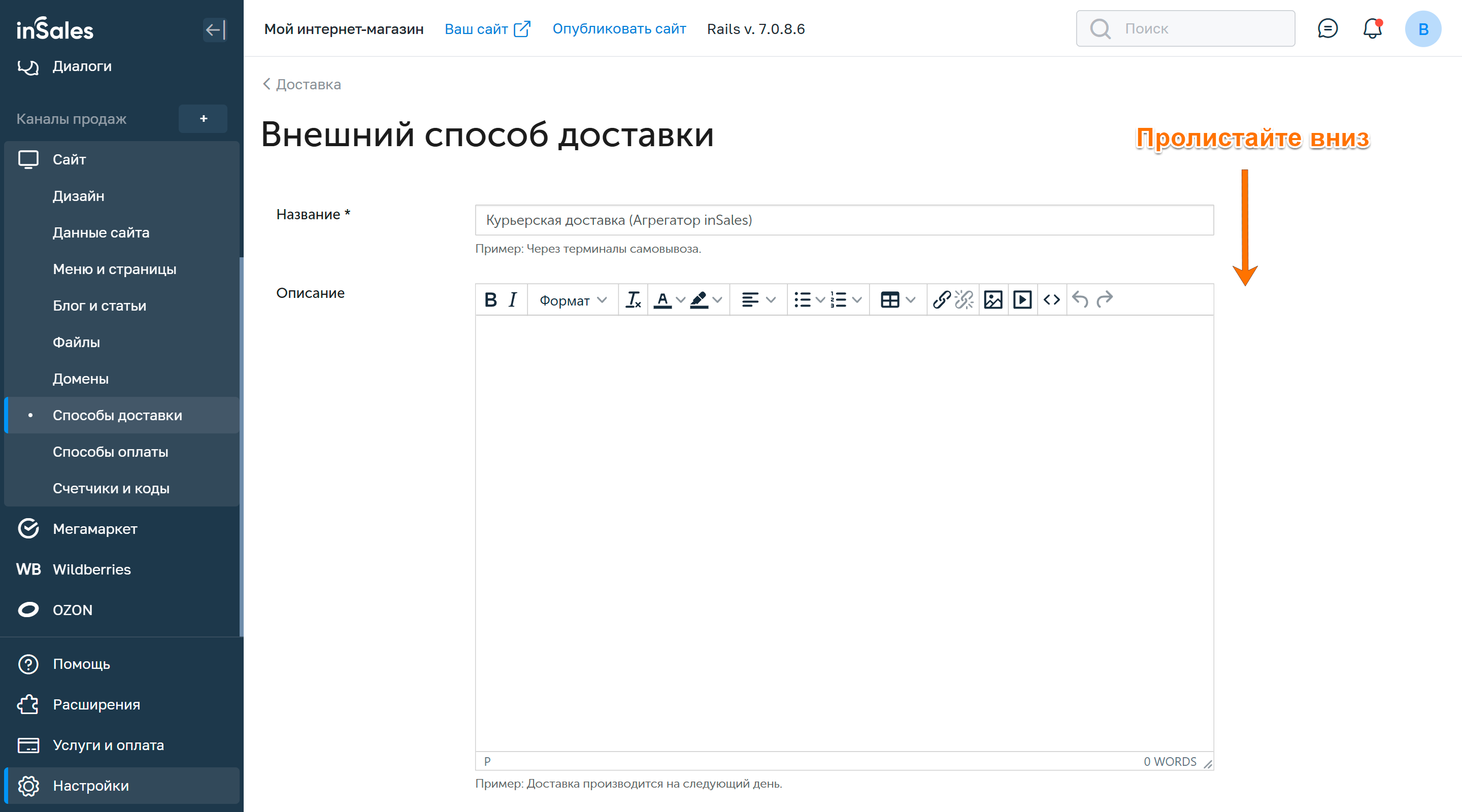Expand bullet list style dropdown
The image size is (1462, 812).
819,299
